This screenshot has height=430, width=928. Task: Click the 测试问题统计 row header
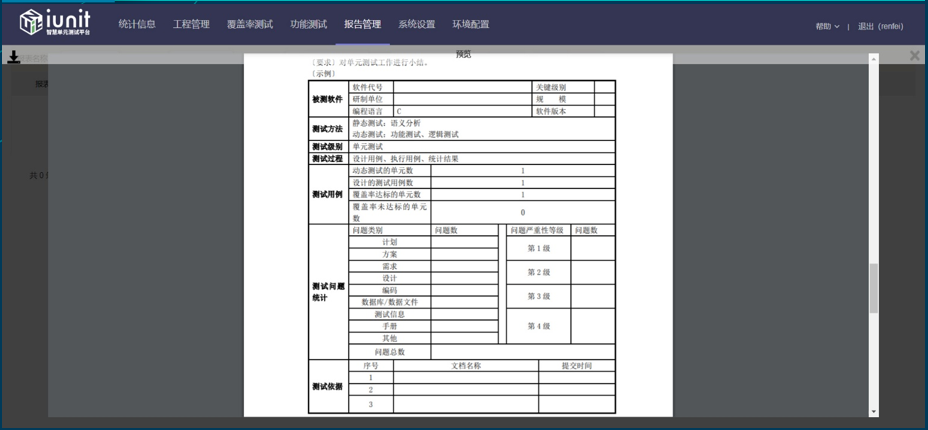click(x=328, y=292)
